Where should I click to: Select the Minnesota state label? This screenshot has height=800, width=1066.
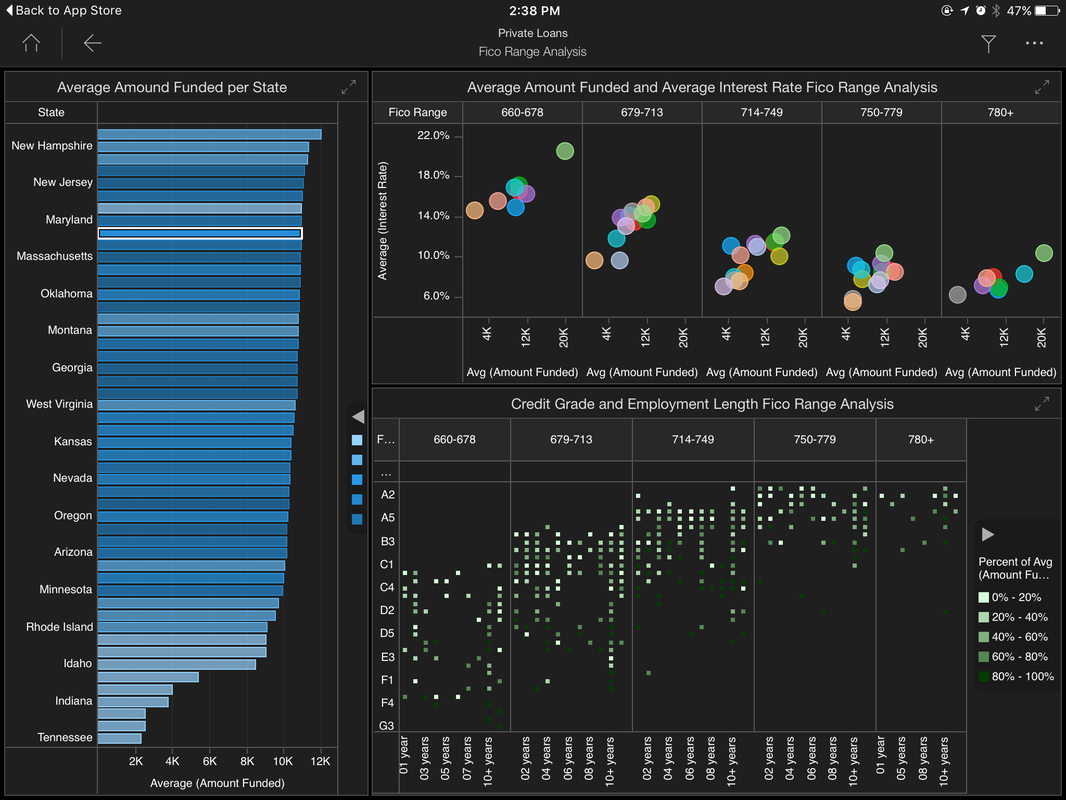[x=65, y=589]
